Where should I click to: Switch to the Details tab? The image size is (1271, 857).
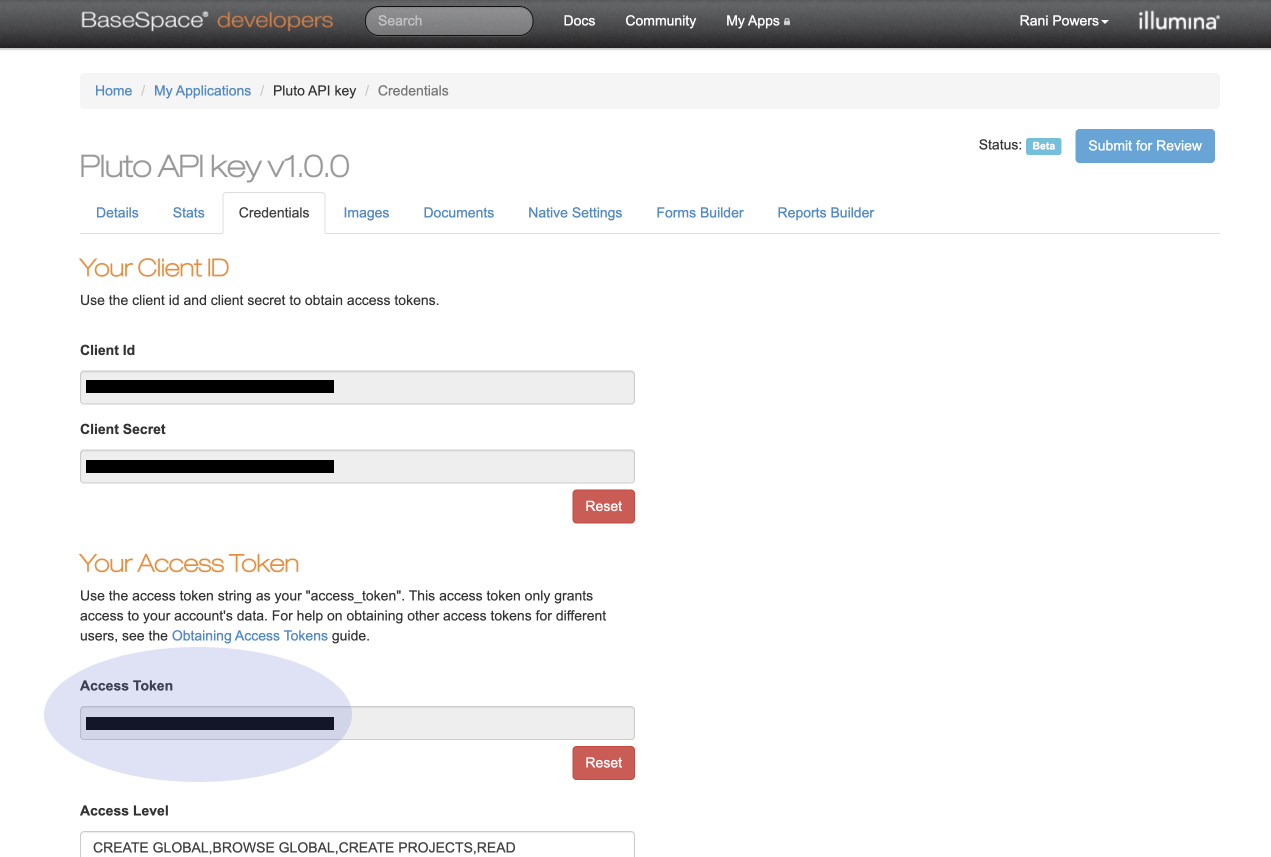(x=117, y=213)
